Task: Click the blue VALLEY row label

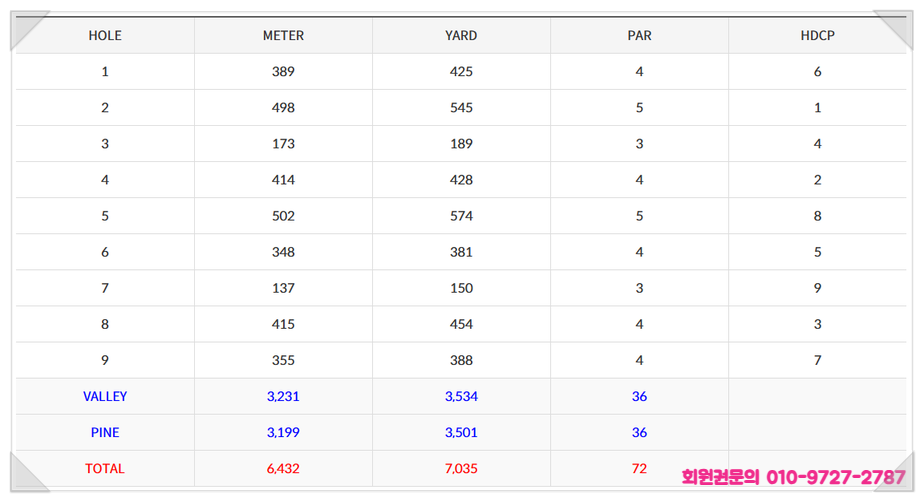Action: [105, 397]
